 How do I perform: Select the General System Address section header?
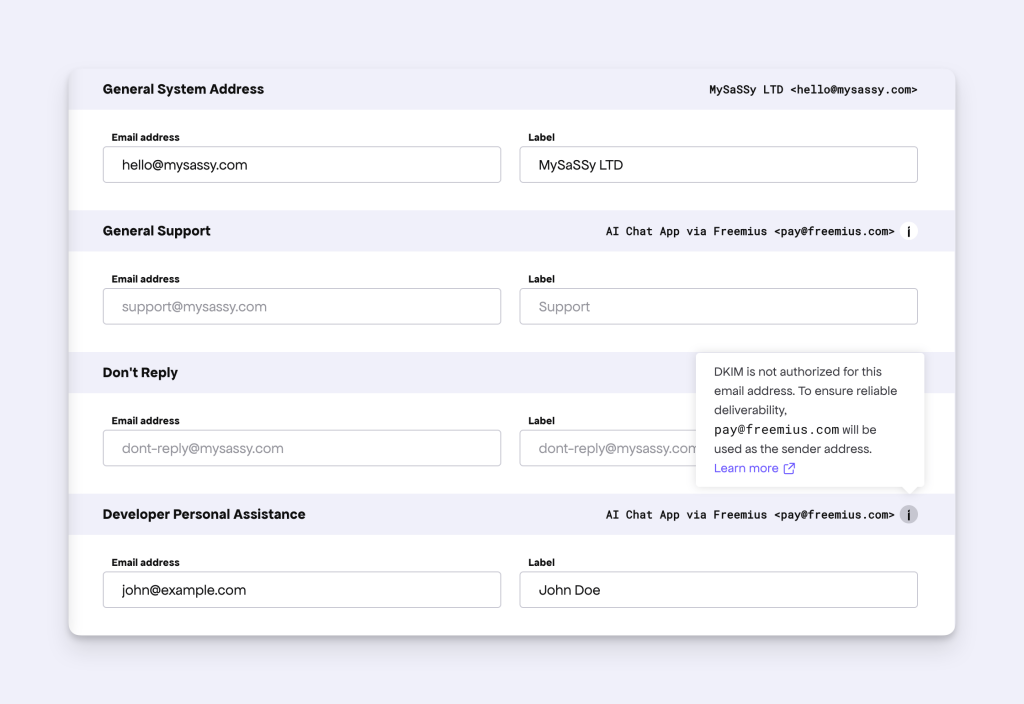[183, 89]
